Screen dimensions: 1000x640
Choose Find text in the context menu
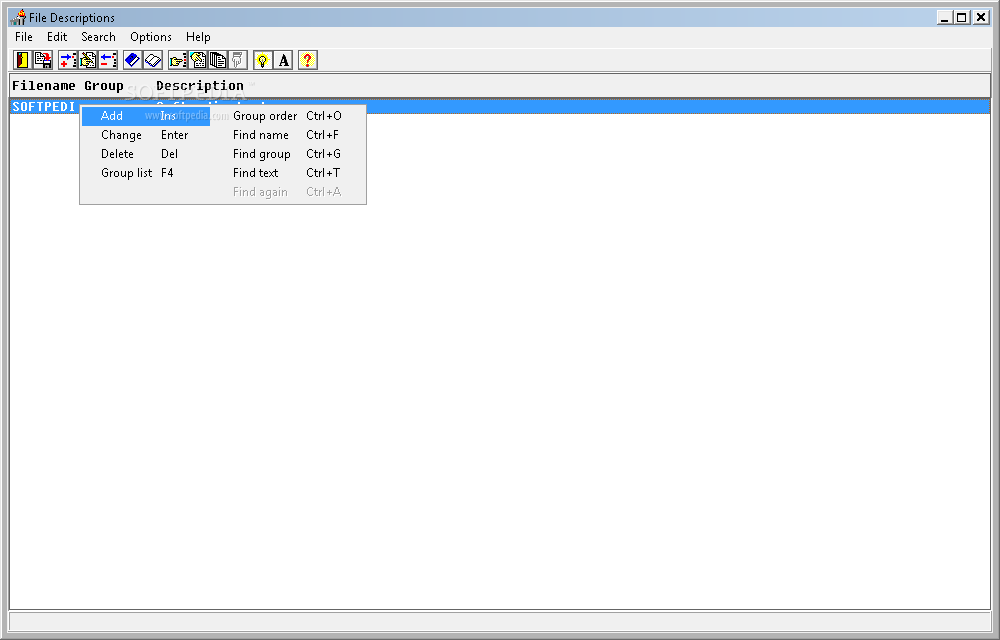[x=287, y=173]
